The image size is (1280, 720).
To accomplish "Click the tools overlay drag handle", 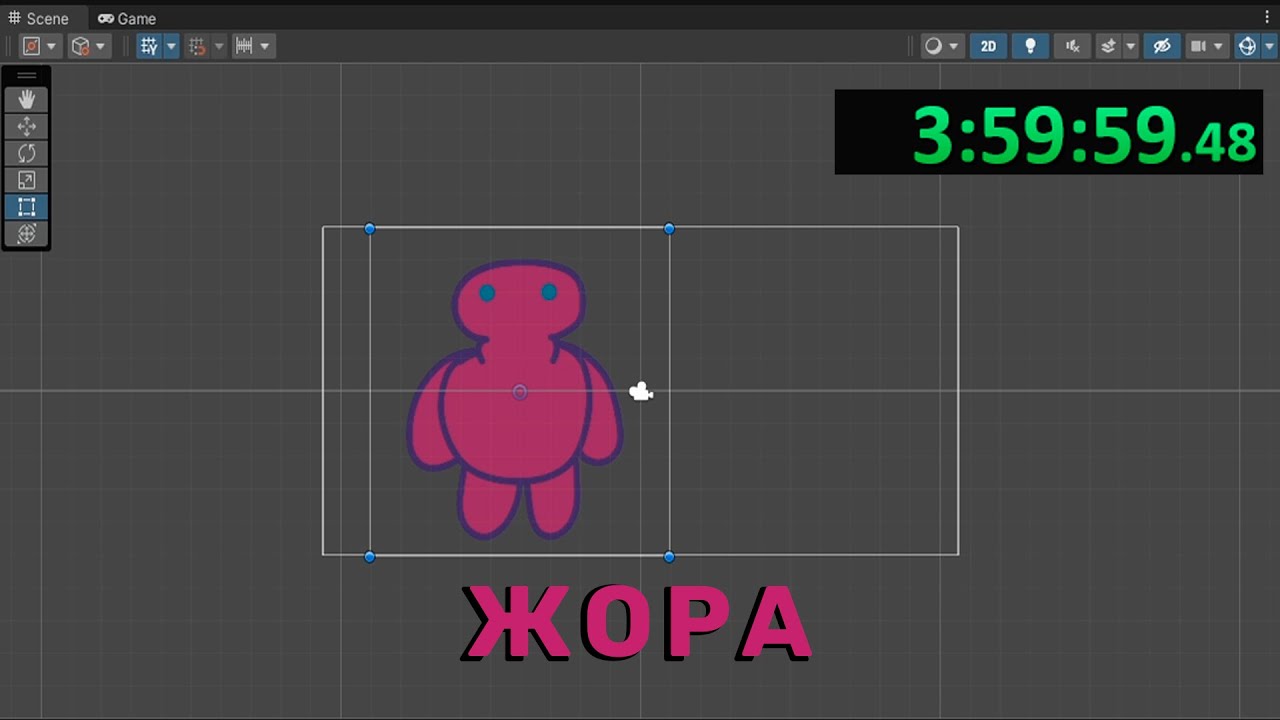I will point(27,76).
